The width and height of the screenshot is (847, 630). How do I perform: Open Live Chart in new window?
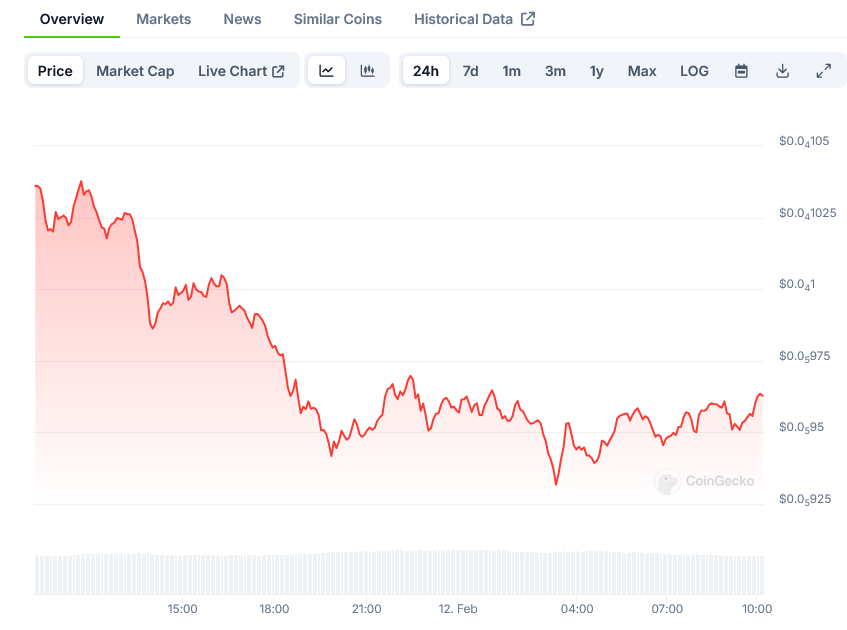pyautogui.click(x=241, y=71)
